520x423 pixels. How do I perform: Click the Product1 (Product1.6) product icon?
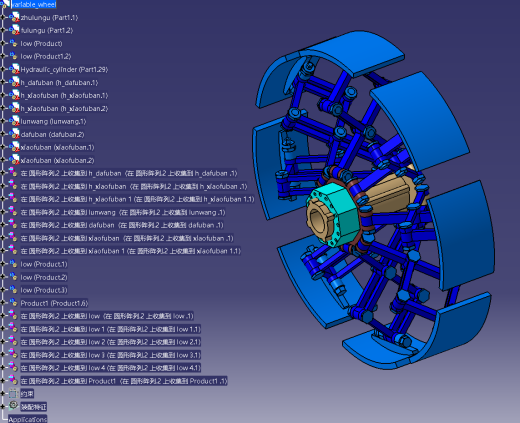click(13, 303)
